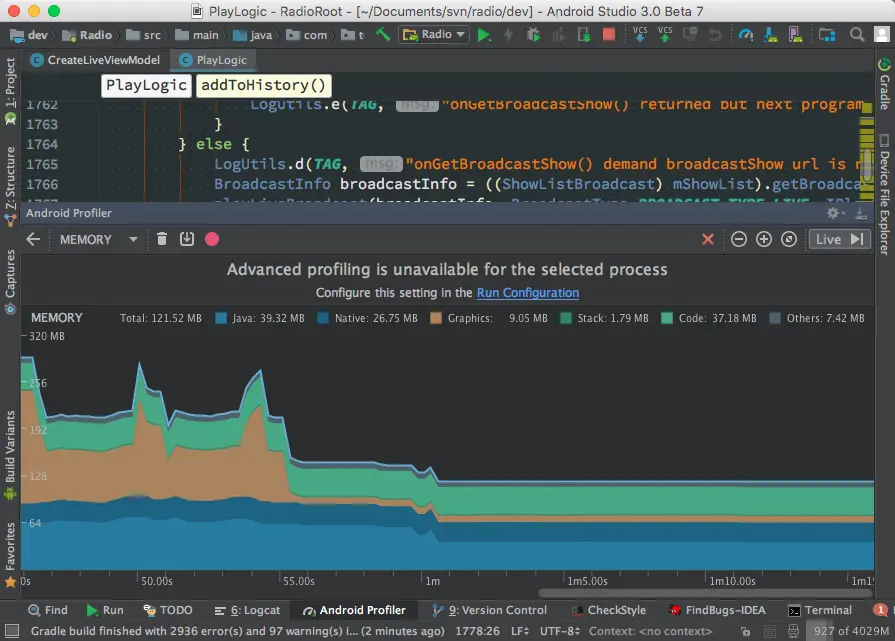This screenshot has width=895, height=641.
Task: Click the 1m marker on timeline axis
Action: tap(433, 581)
